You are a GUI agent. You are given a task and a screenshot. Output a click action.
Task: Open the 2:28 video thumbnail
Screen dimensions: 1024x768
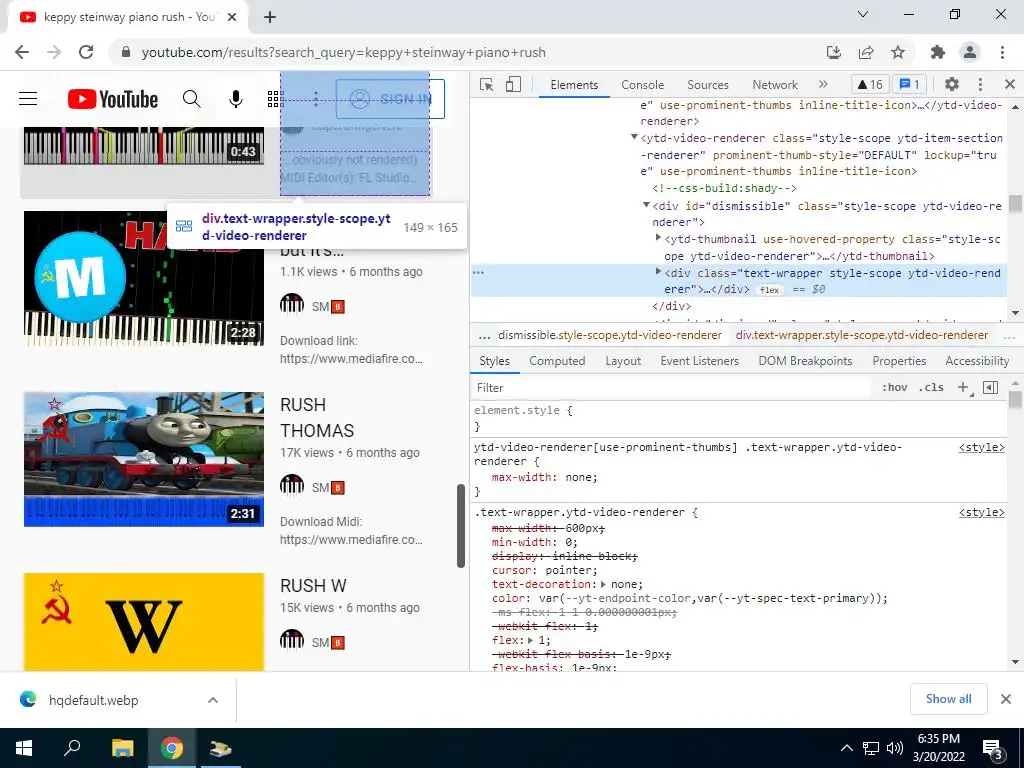coord(144,279)
